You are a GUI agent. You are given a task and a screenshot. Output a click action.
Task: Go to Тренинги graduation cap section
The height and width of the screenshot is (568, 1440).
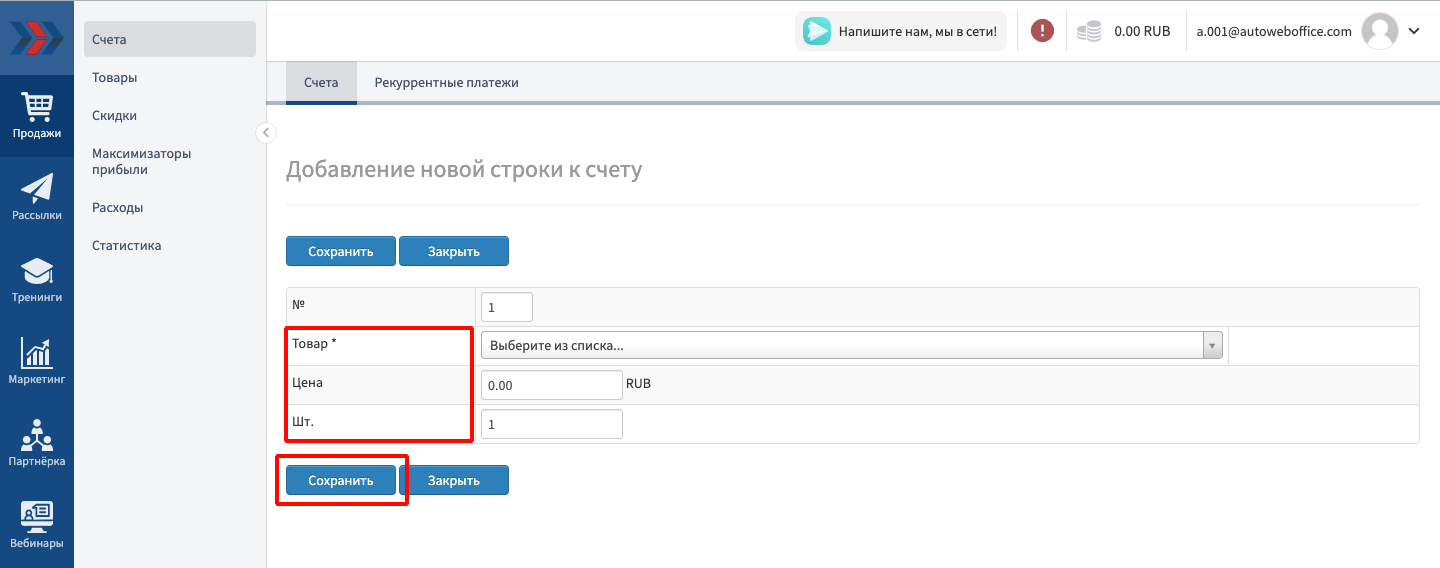(37, 279)
